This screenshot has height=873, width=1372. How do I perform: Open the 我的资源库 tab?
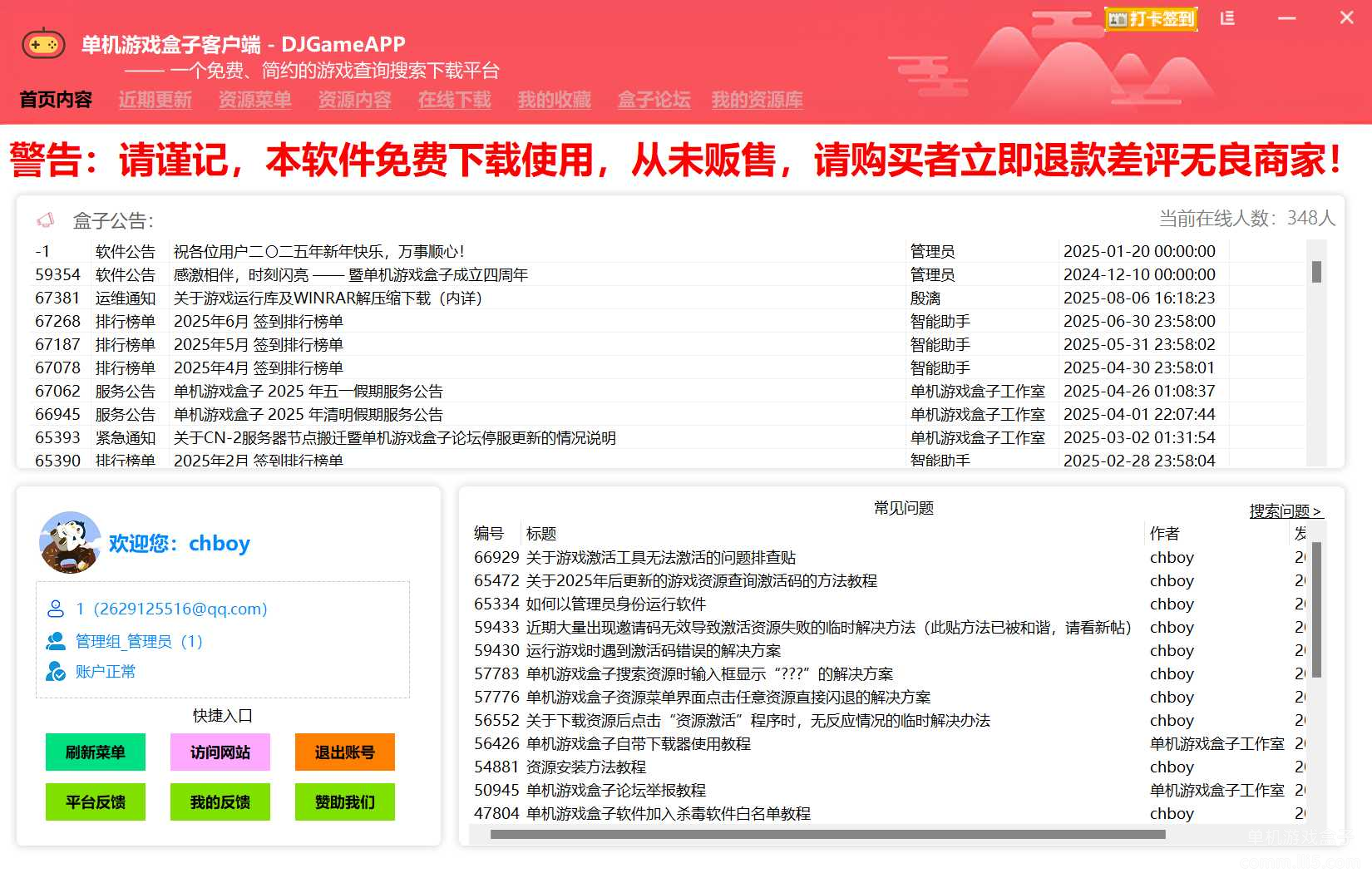point(758,100)
